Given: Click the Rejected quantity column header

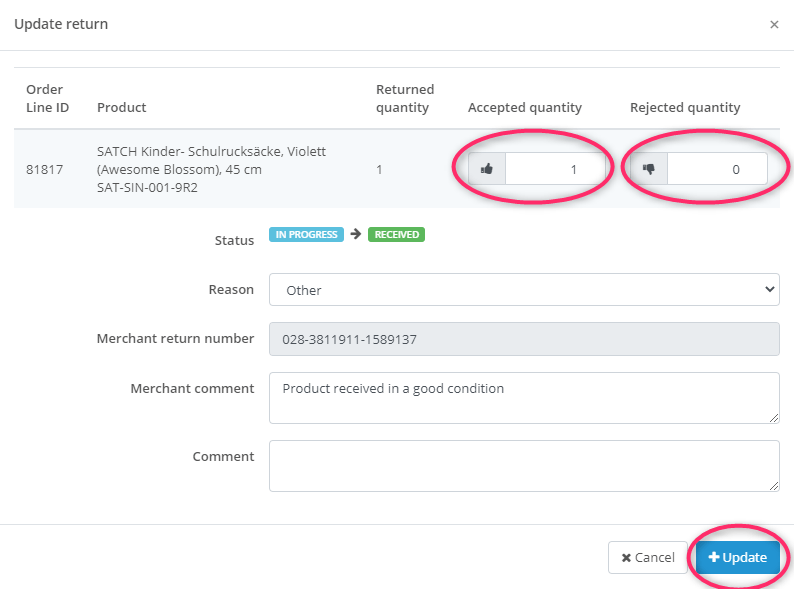Looking at the screenshot, I should pos(685,107).
